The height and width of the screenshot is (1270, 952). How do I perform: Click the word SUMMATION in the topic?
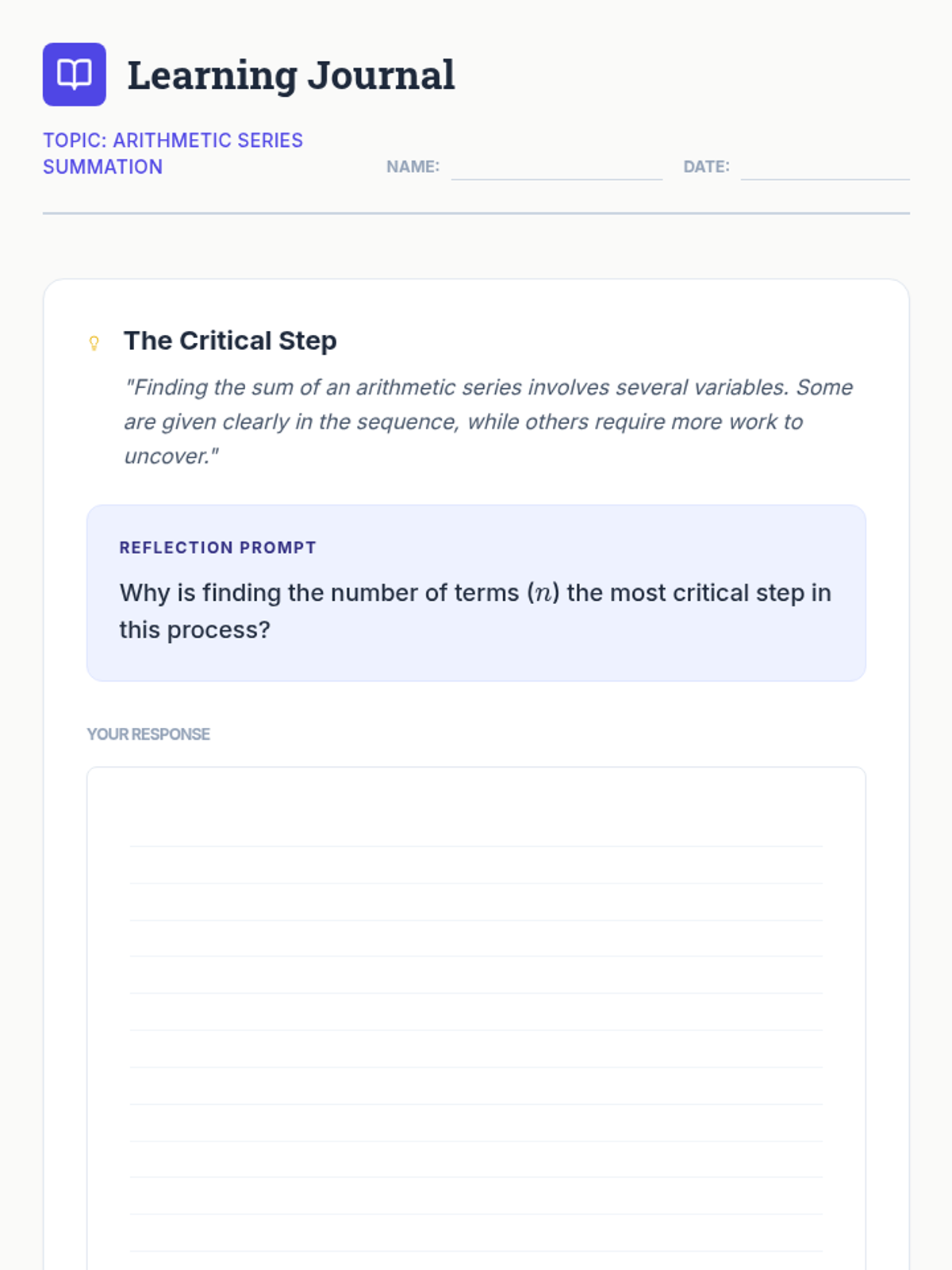102,167
